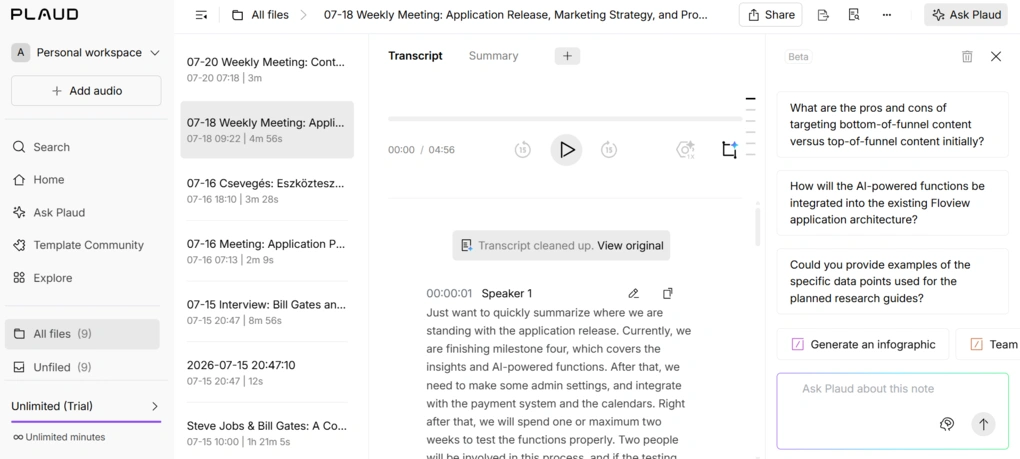
Task: Rewind 15 seconds
Action: 522,150
